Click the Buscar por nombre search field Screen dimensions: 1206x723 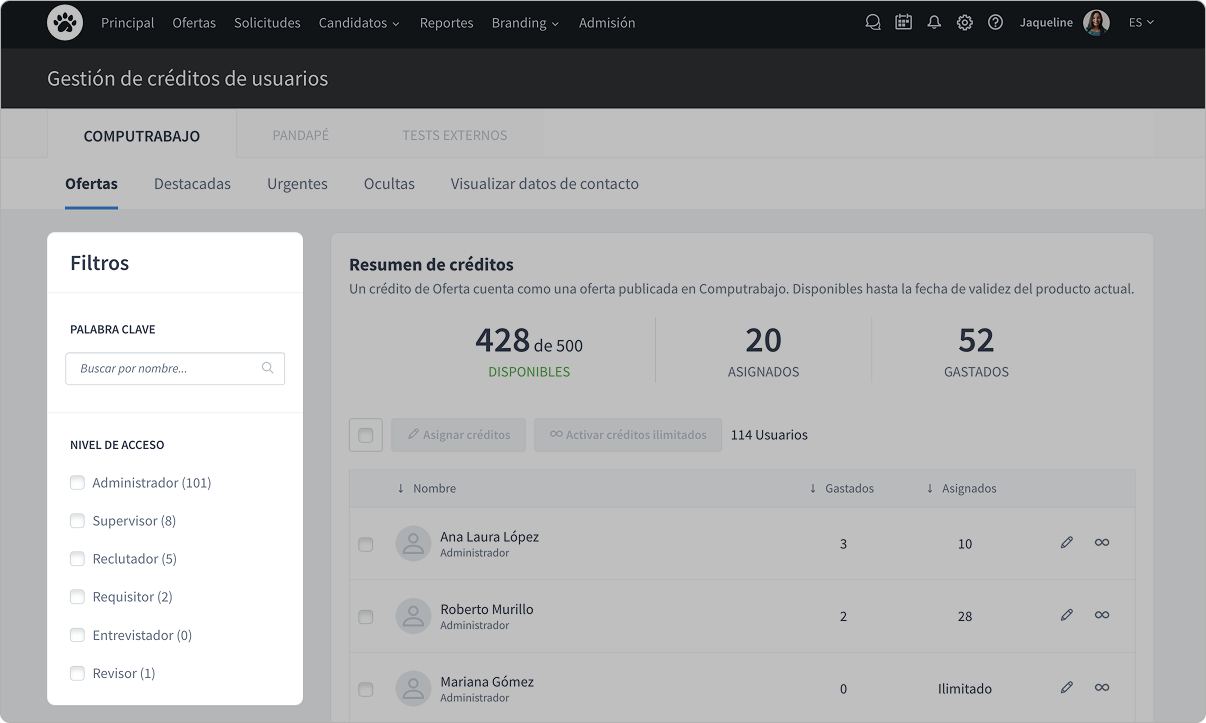point(175,368)
